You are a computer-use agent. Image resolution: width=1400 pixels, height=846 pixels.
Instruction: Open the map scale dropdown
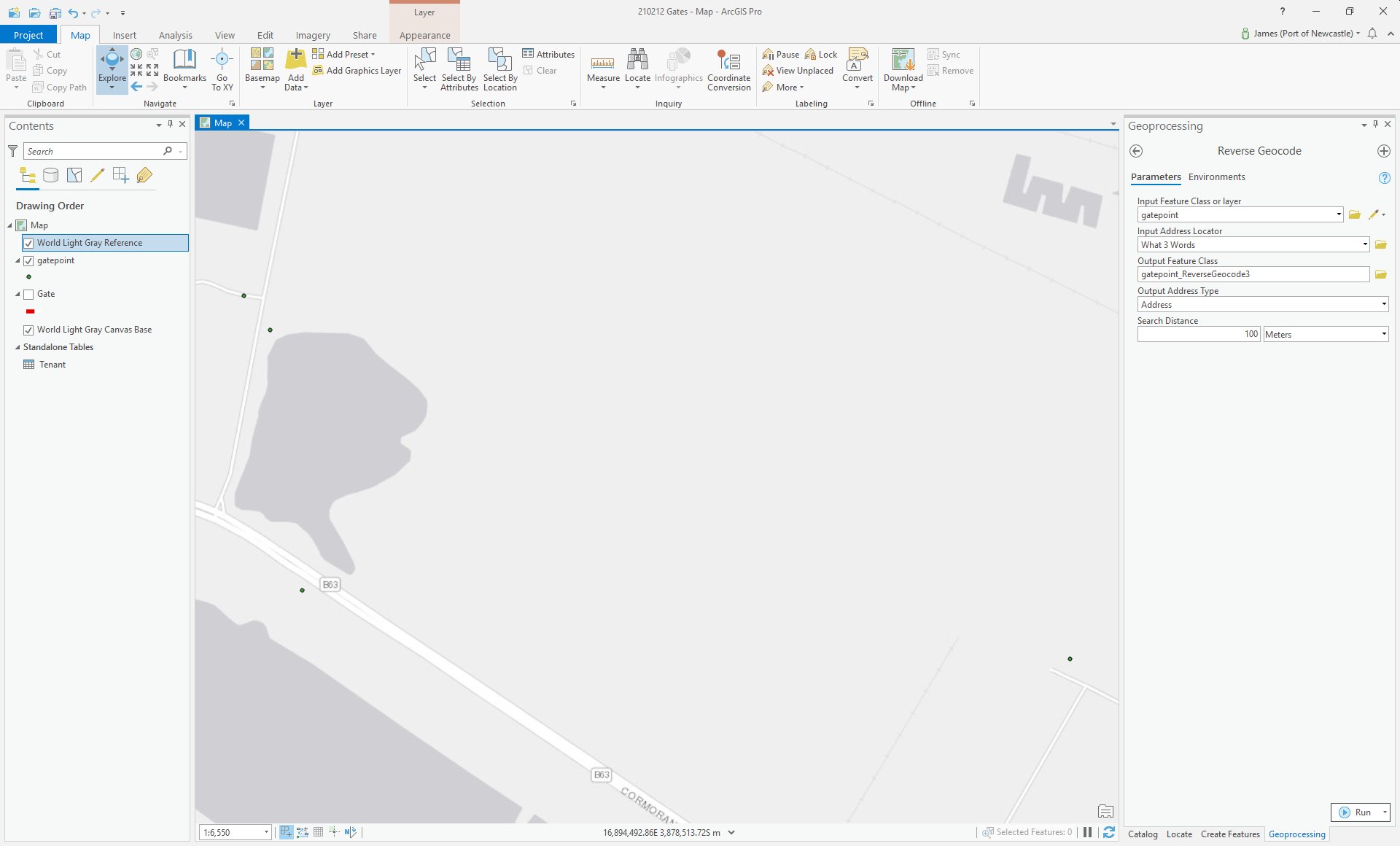click(x=266, y=832)
